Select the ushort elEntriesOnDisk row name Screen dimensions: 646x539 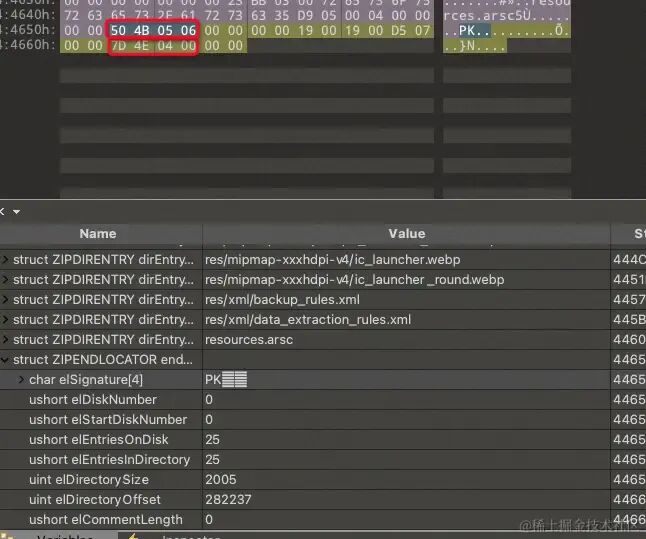[98, 439]
